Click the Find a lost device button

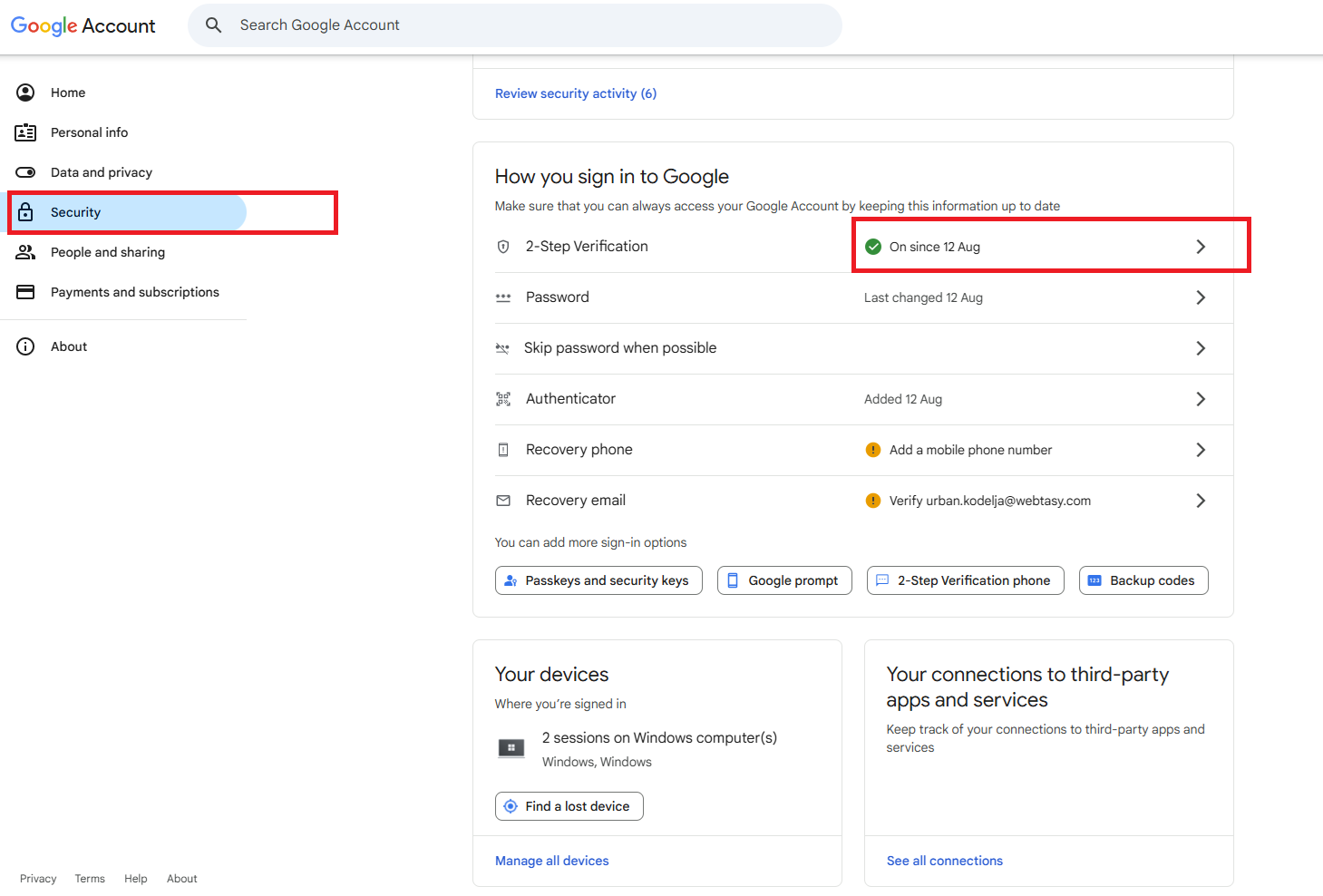click(569, 806)
